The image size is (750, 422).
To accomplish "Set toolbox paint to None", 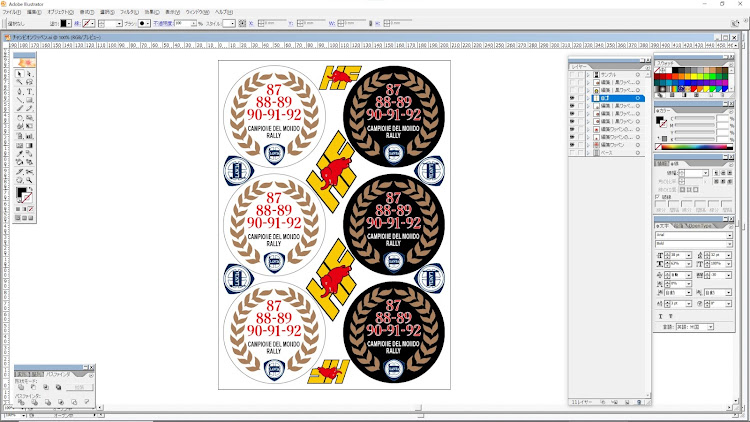I will [31, 209].
